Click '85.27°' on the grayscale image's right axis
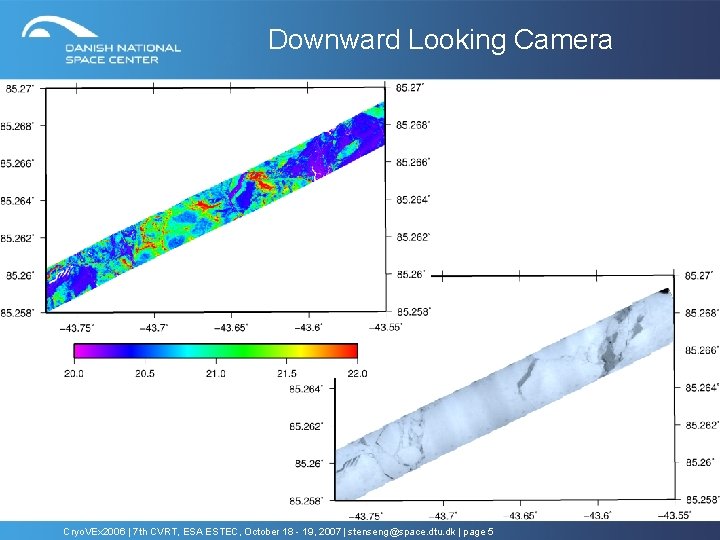This screenshot has width=720, height=540. click(699, 276)
